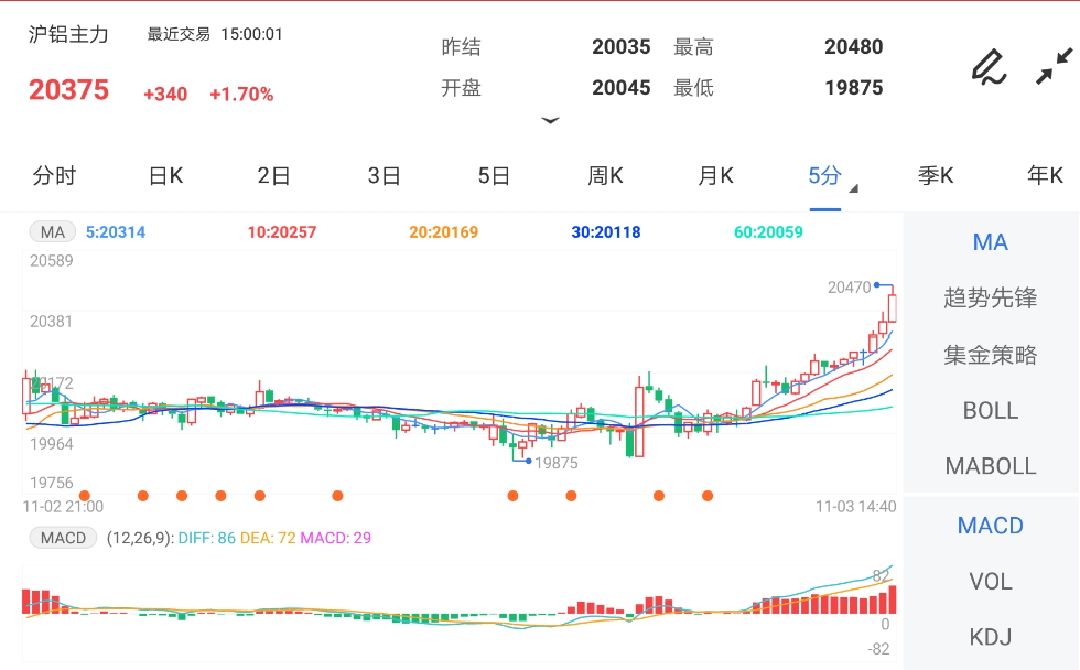This screenshot has height=670, width=1080.
Task: Click the 19875 low marker on chart
Action: coord(556,463)
